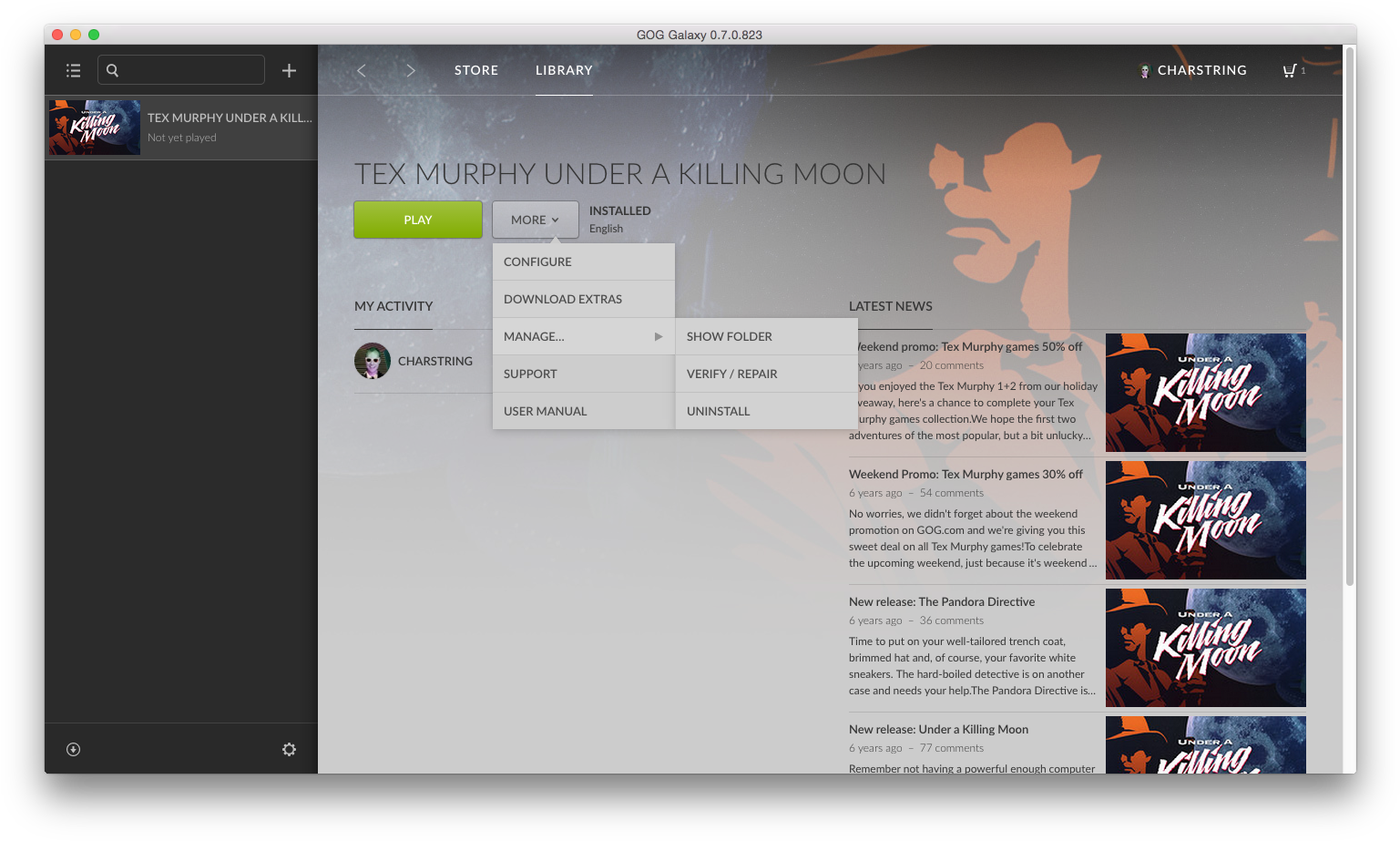The image size is (1400, 841).
Task: Click the search magnifier icon in sidebar
Action: (113, 70)
